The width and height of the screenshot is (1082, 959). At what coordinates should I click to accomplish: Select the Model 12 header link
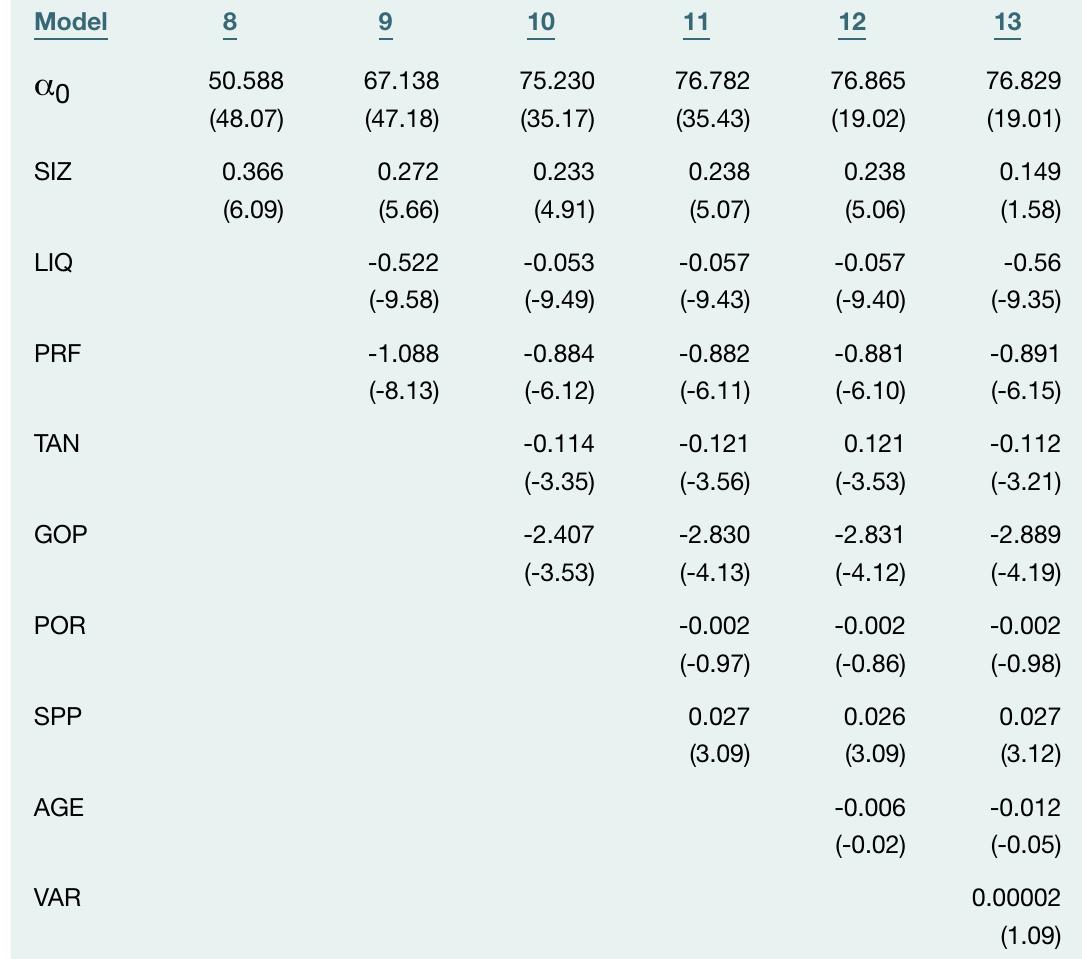point(852,23)
